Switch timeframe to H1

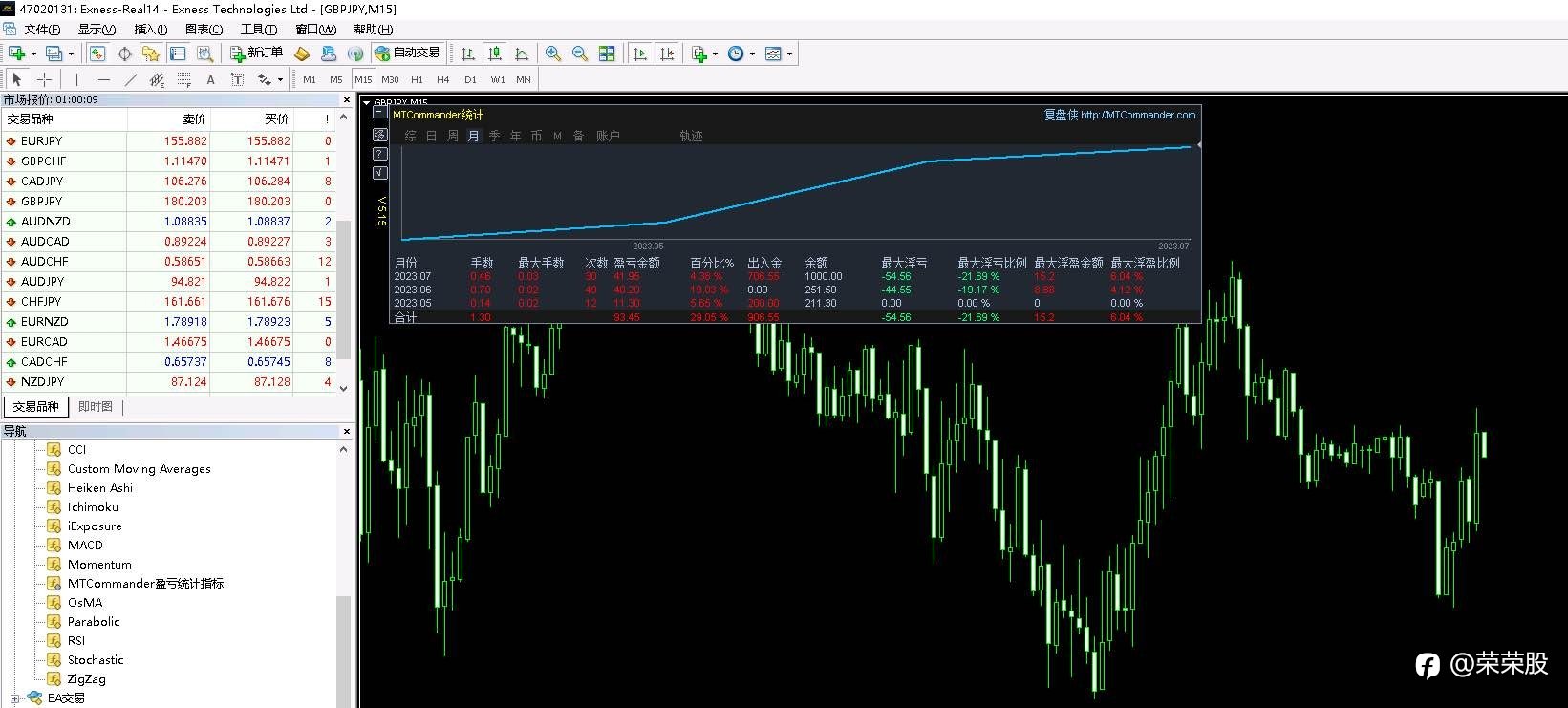[x=417, y=80]
